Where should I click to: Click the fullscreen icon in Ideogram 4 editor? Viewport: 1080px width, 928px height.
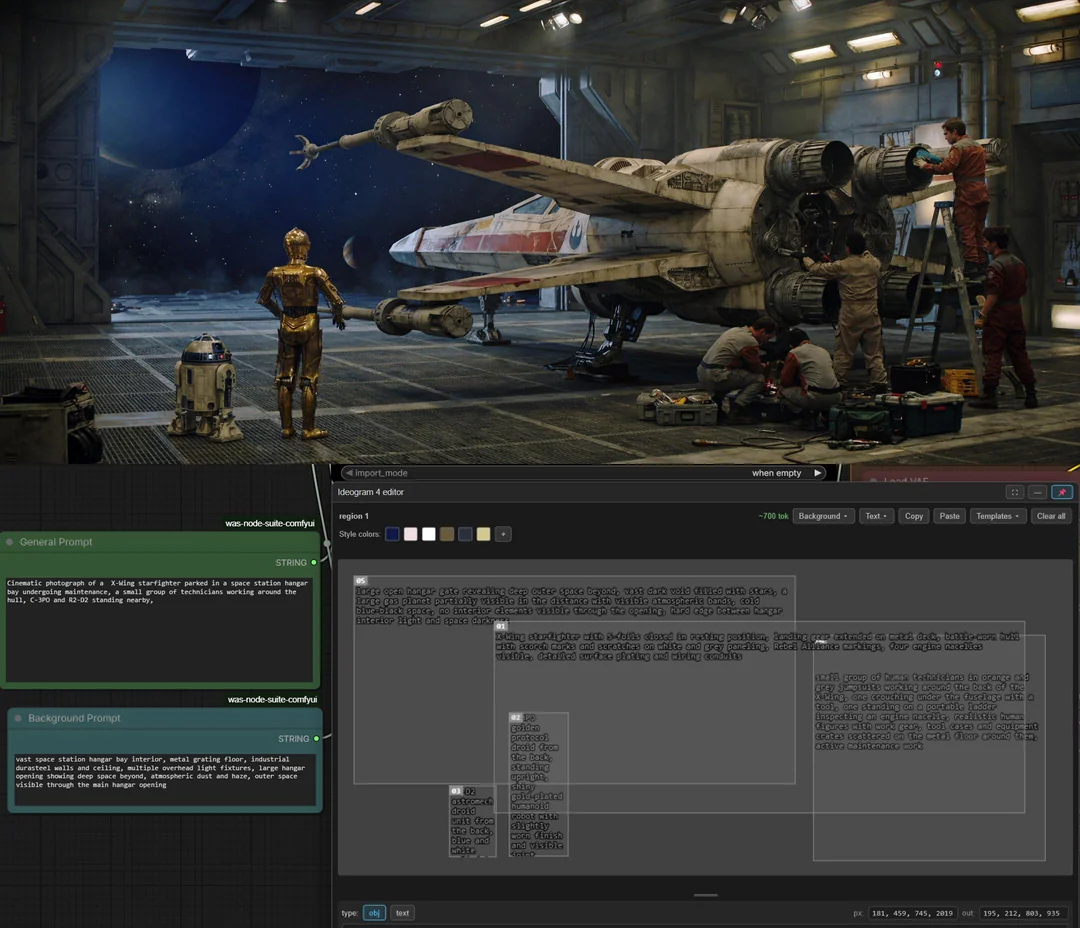(1015, 492)
